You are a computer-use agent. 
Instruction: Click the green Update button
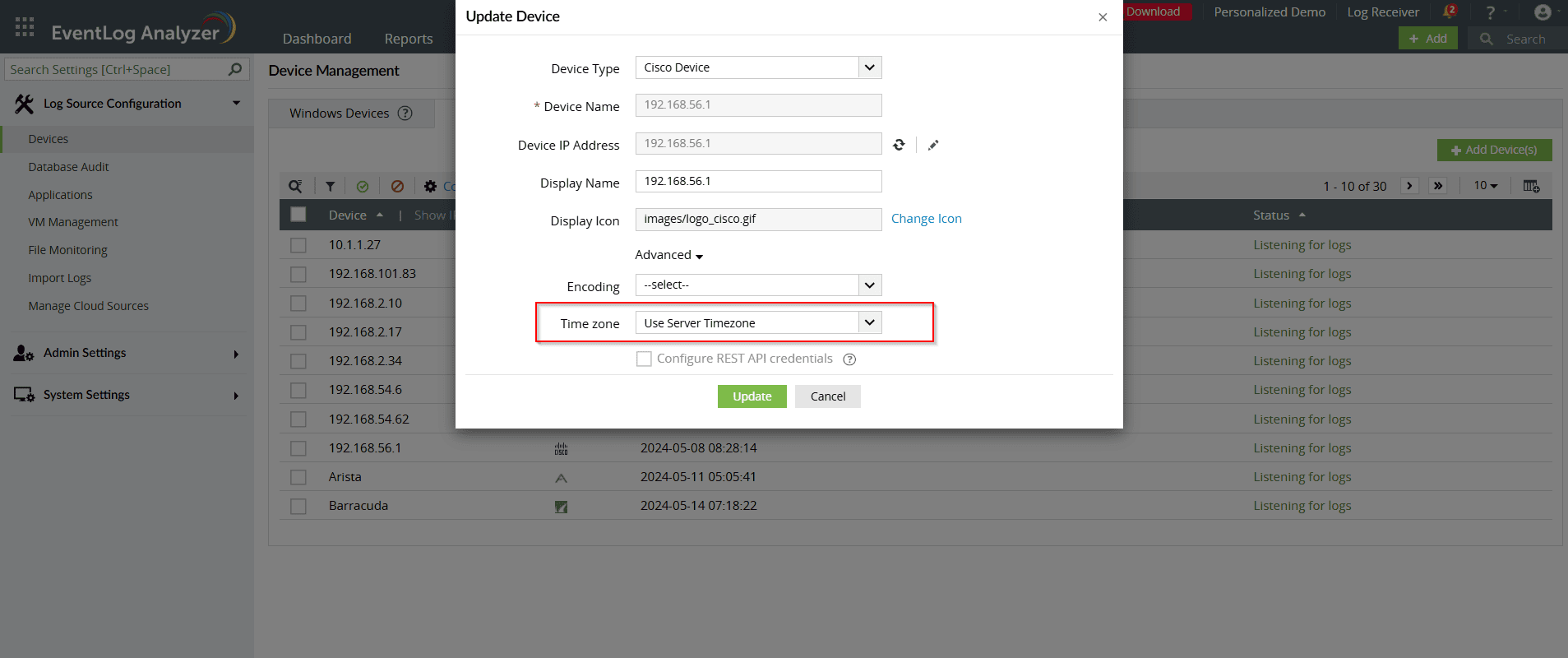point(752,396)
